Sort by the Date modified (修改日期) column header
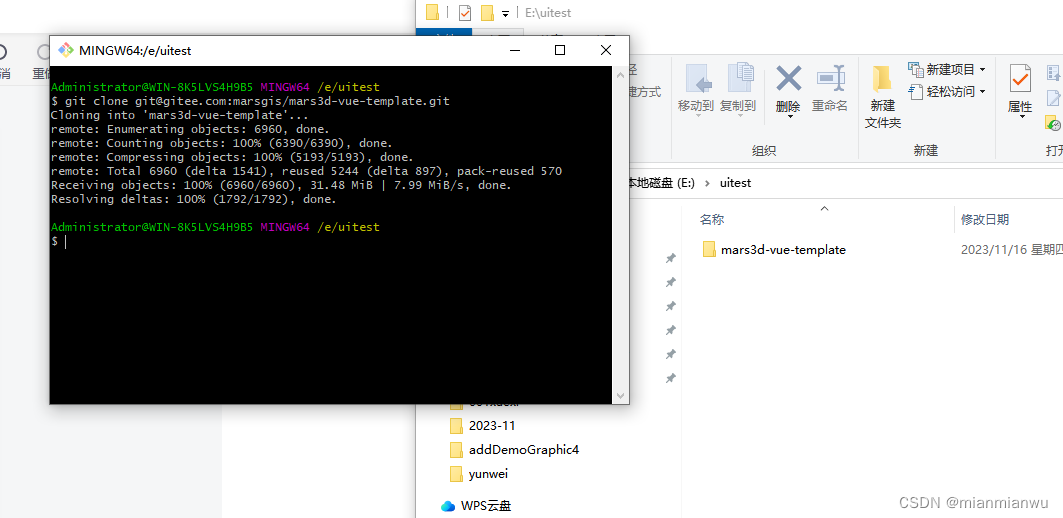 tap(985, 219)
